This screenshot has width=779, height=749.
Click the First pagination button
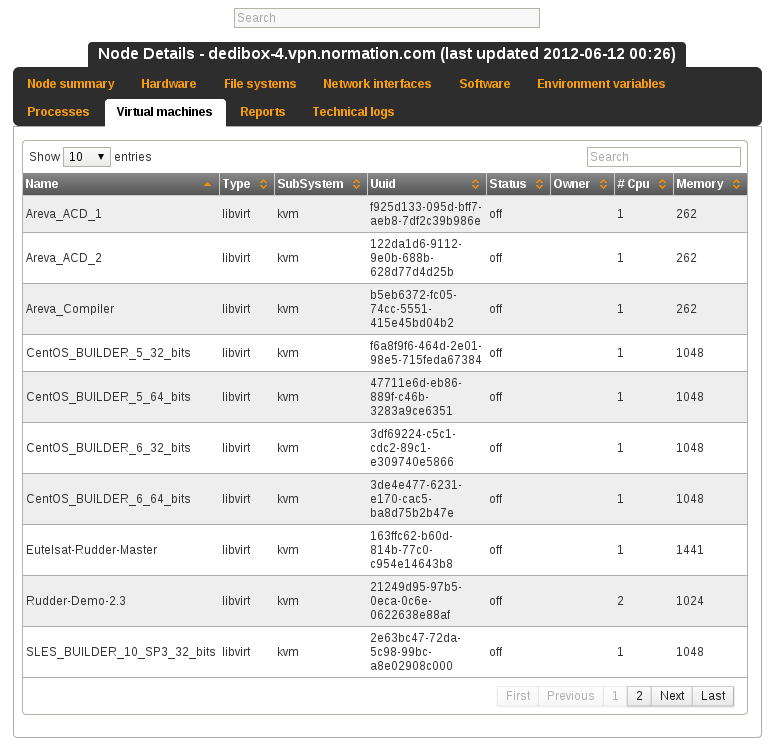point(518,696)
